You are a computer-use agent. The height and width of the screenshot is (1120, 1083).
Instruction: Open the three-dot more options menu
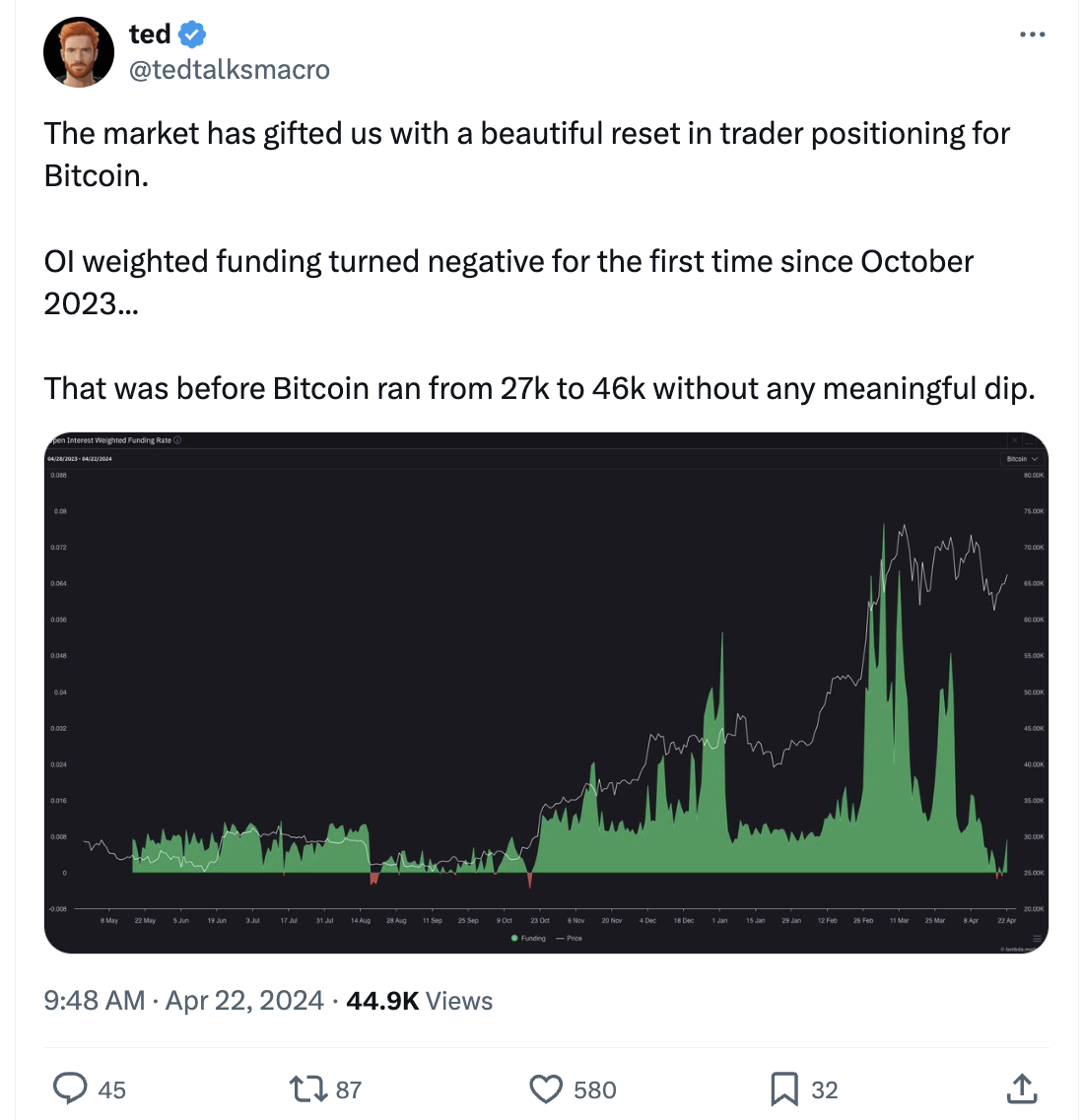[x=1033, y=34]
